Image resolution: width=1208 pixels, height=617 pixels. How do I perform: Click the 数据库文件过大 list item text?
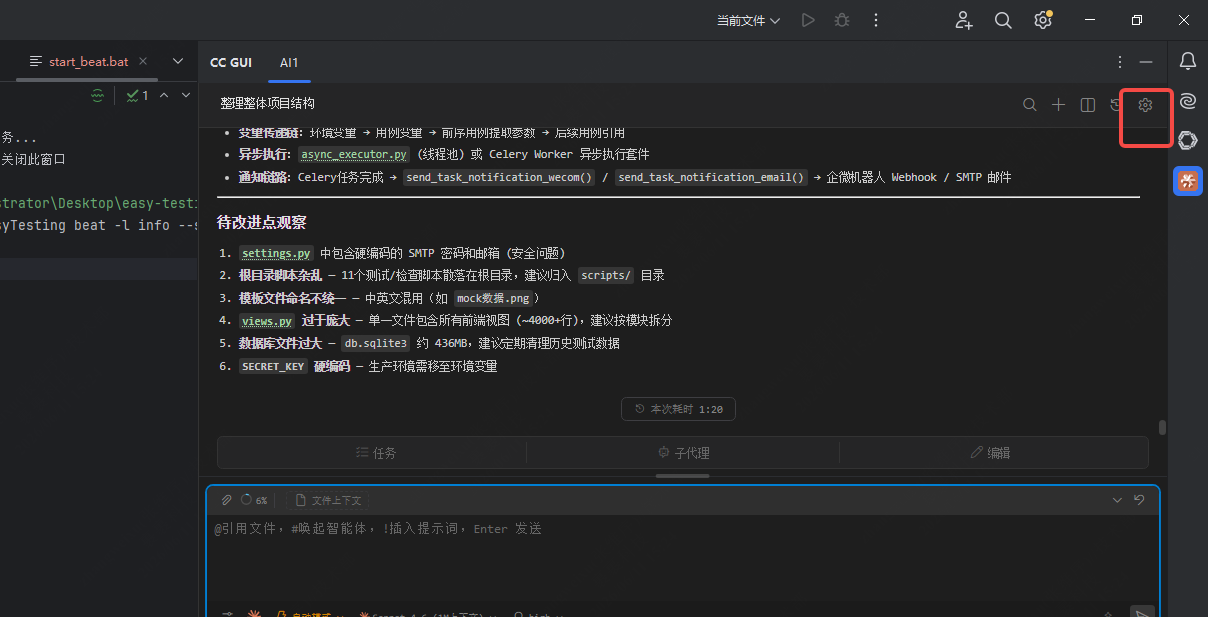[280, 344]
